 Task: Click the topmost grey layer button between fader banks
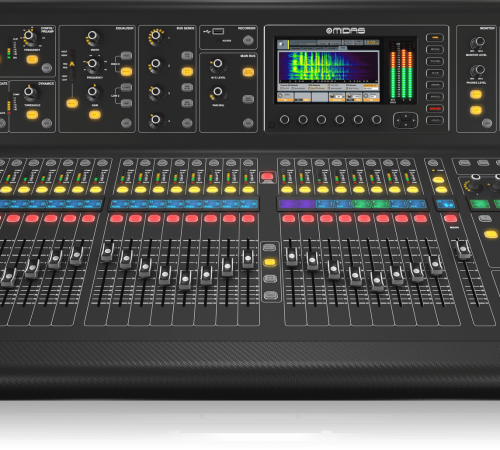click(x=269, y=247)
